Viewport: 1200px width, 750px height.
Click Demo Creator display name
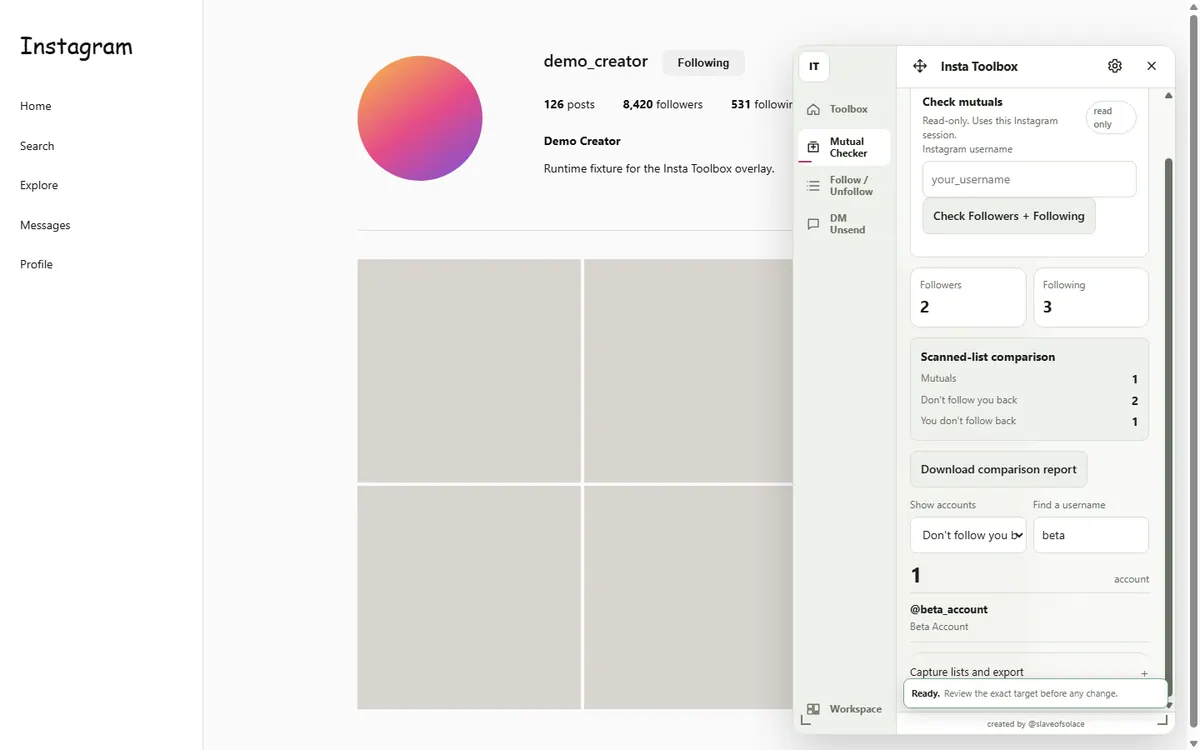(582, 141)
